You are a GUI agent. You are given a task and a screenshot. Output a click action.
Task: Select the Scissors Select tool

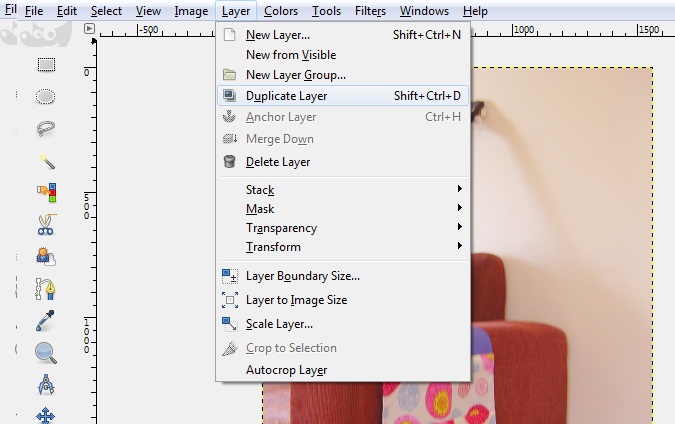point(46,224)
